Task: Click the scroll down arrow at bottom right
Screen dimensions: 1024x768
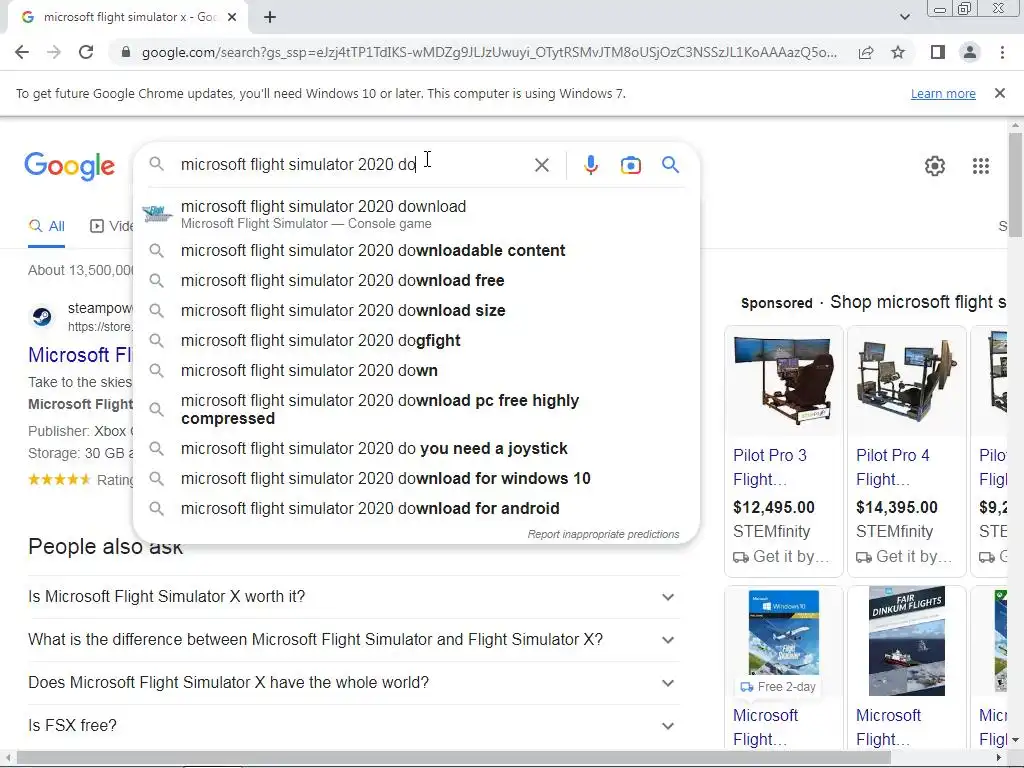Action: [1015, 741]
